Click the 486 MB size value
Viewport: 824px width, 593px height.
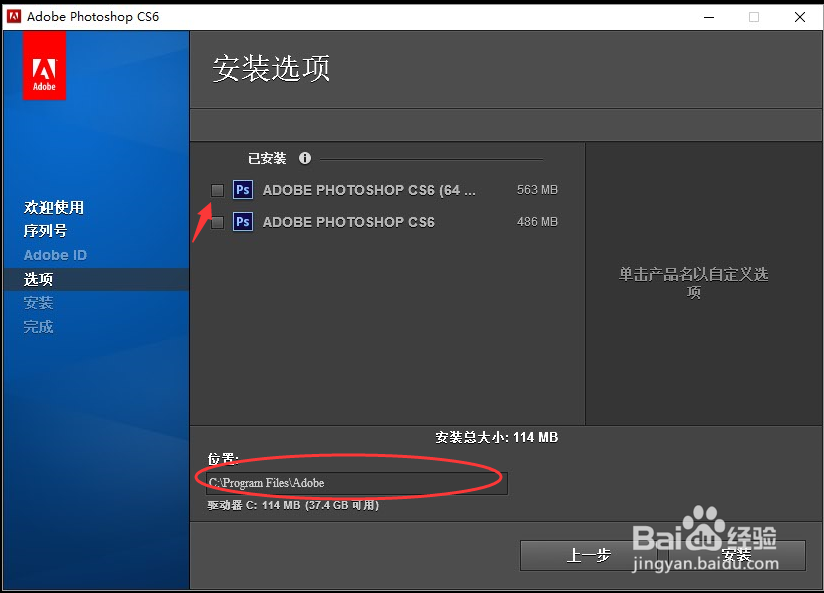point(537,222)
